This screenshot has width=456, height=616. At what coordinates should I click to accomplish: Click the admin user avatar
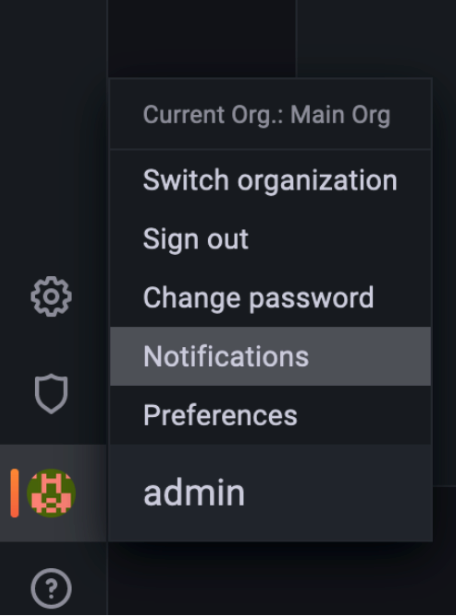coord(51,493)
